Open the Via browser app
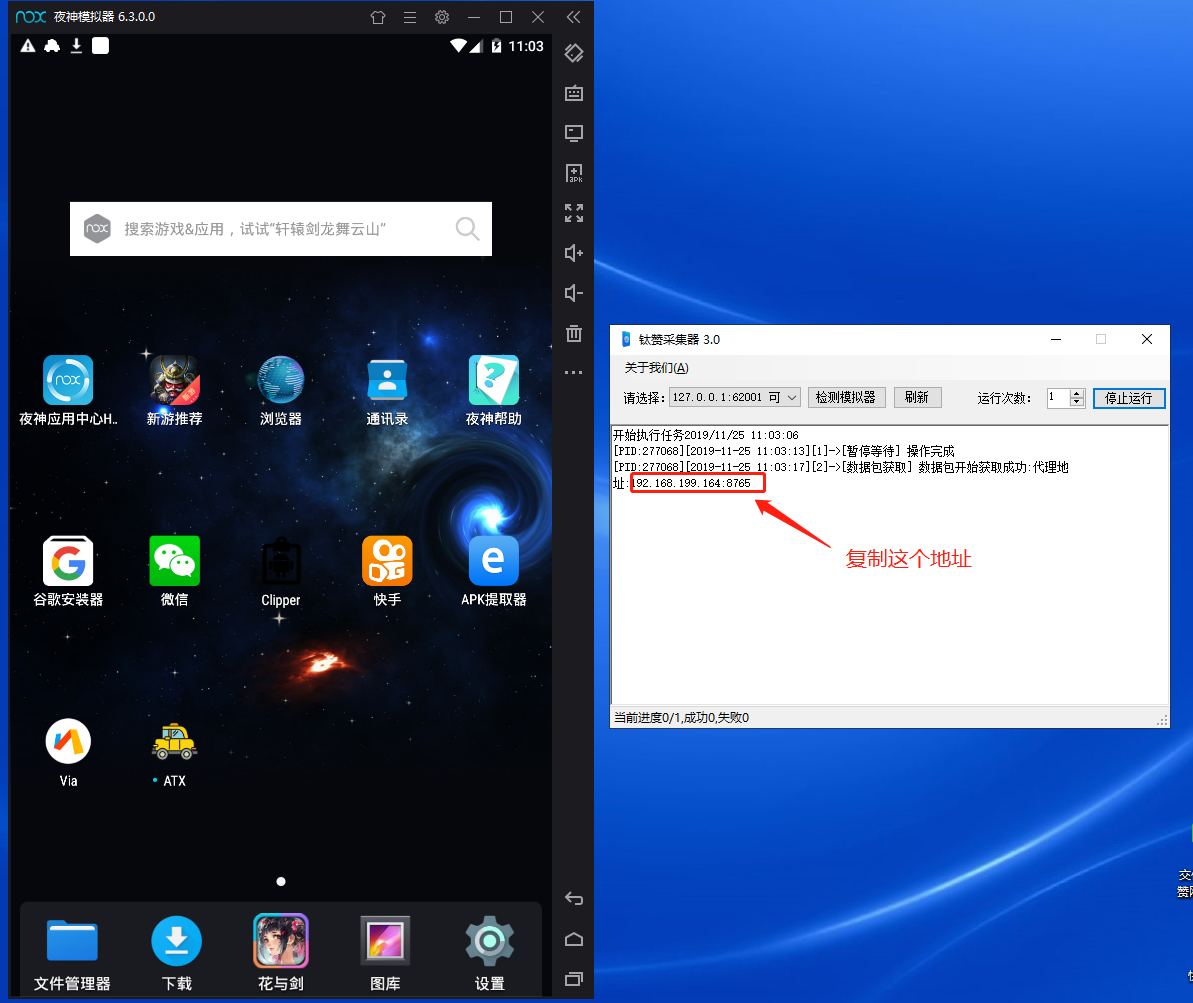Screen dimensions: 1193x1003 point(68,741)
